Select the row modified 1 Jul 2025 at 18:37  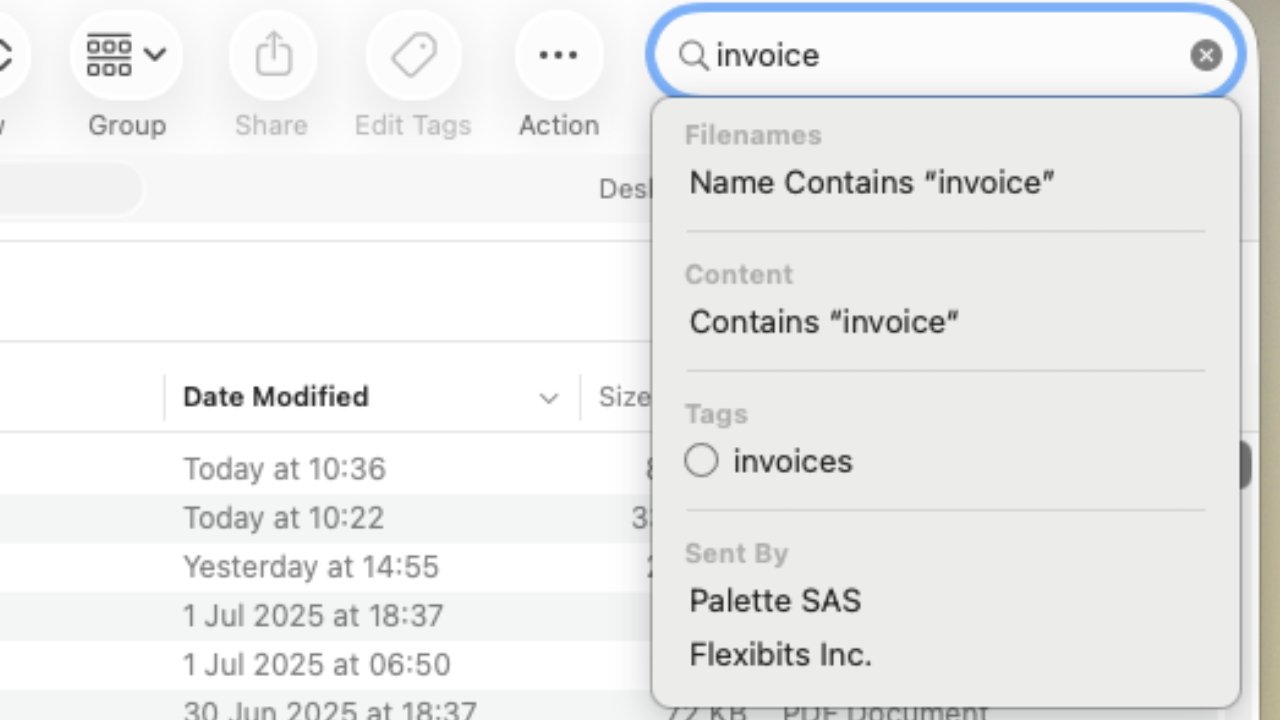click(325, 616)
